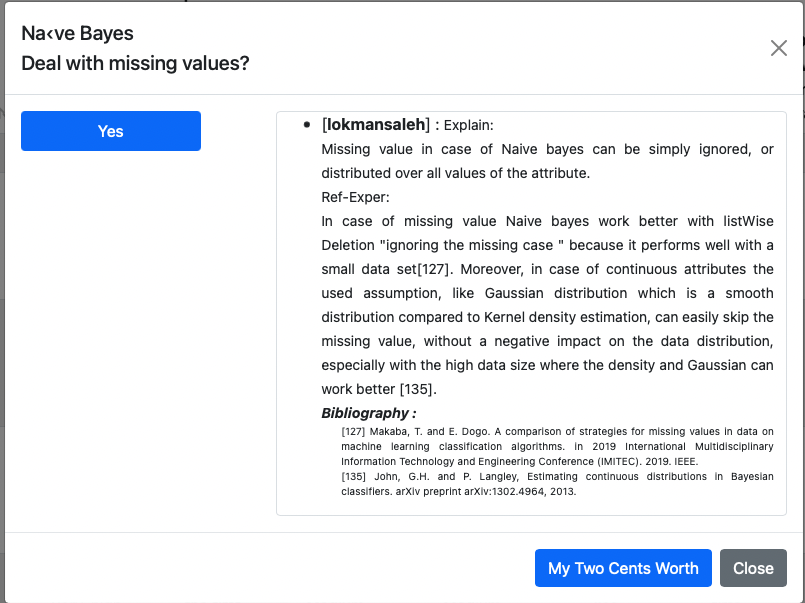This screenshot has width=805, height=603.
Task: Click inline citation [135] after 'work better'
Action: click(418, 390)
